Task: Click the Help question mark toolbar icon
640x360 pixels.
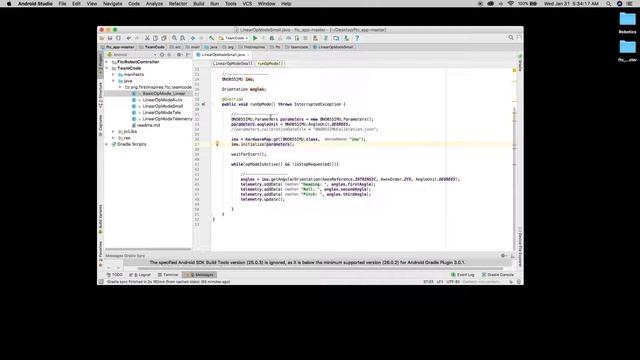Action: point(357,38)
